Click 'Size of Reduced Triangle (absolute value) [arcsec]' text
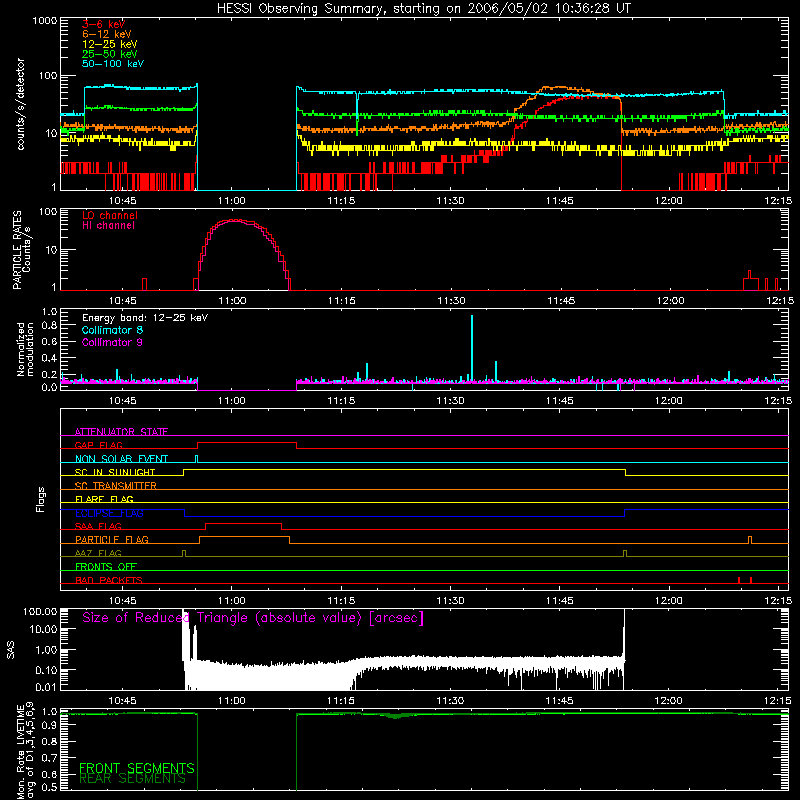Viewport: 800px width, 800px height. tap(253, 618)
